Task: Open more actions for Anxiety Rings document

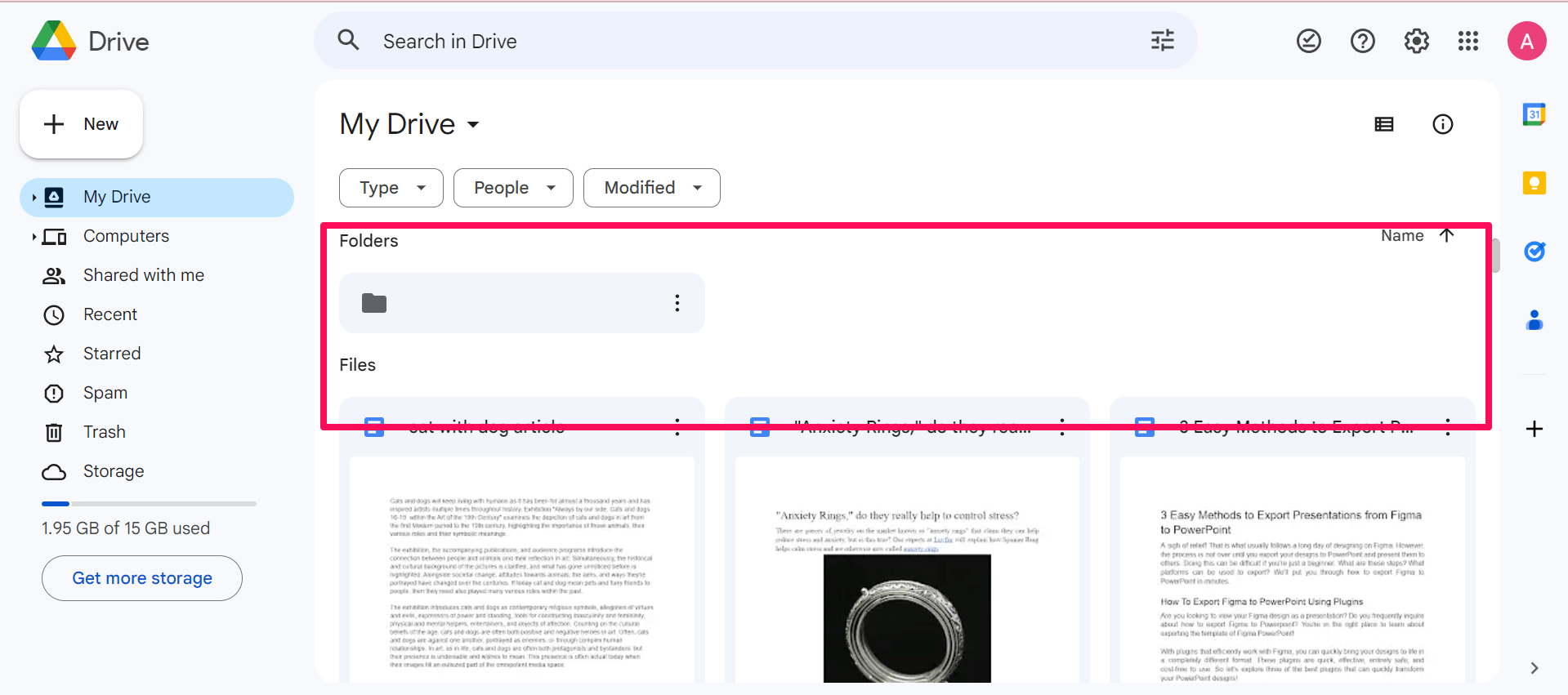Action: coord(1062,426)
